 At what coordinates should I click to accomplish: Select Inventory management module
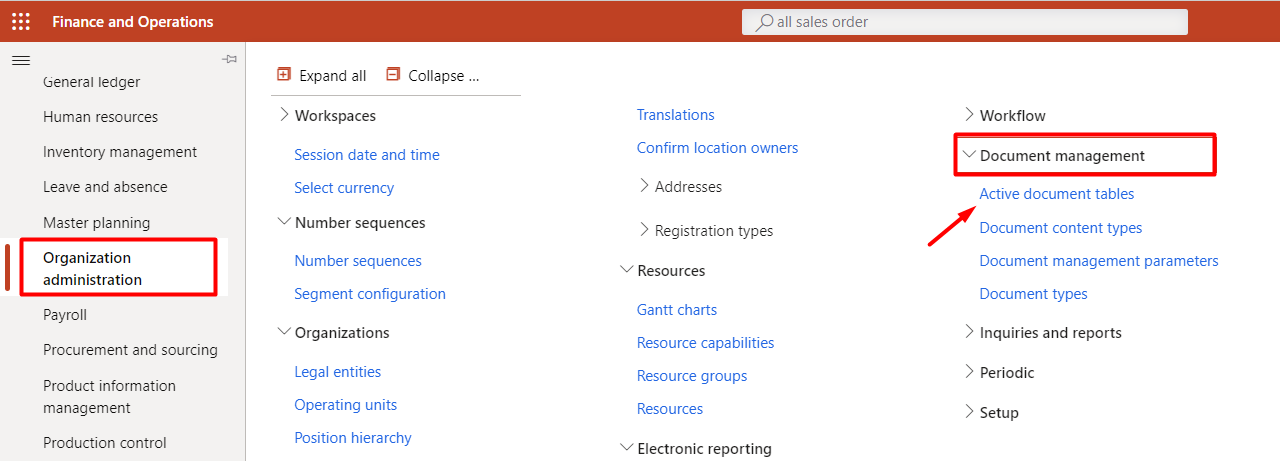(x=120, y=152)
